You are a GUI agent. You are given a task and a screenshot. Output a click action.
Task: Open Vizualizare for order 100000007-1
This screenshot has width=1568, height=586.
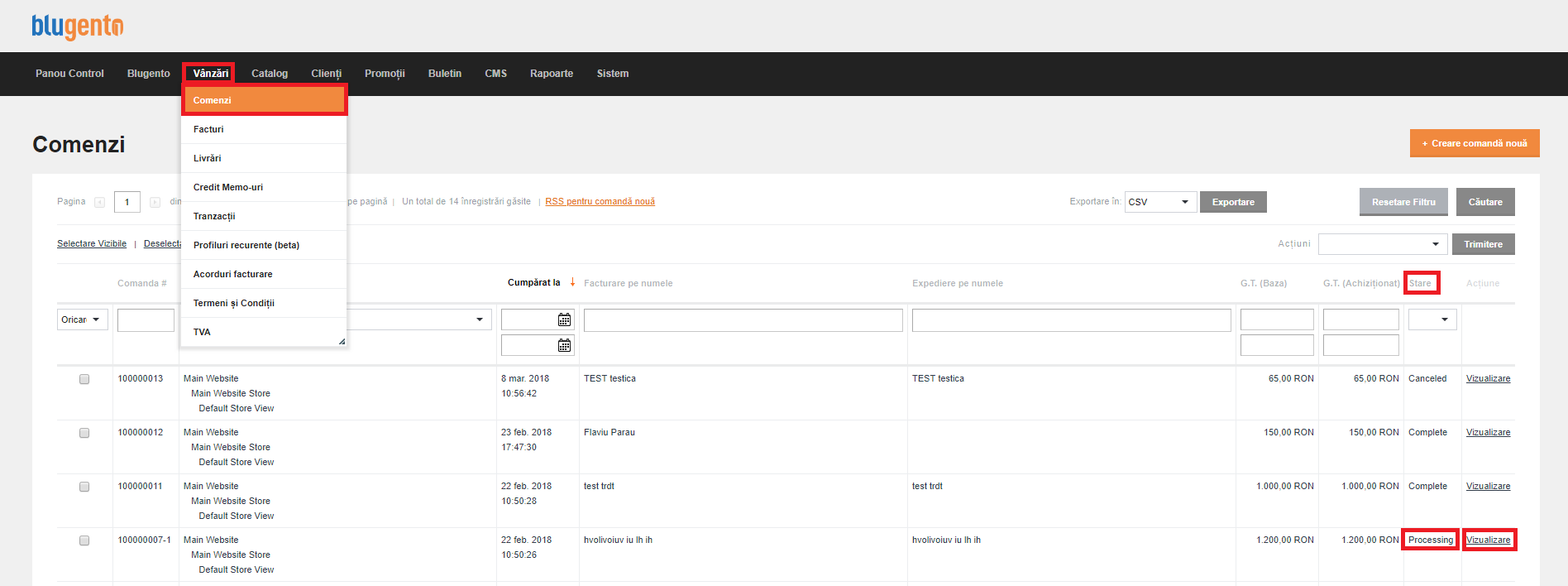pos(1488,540)
